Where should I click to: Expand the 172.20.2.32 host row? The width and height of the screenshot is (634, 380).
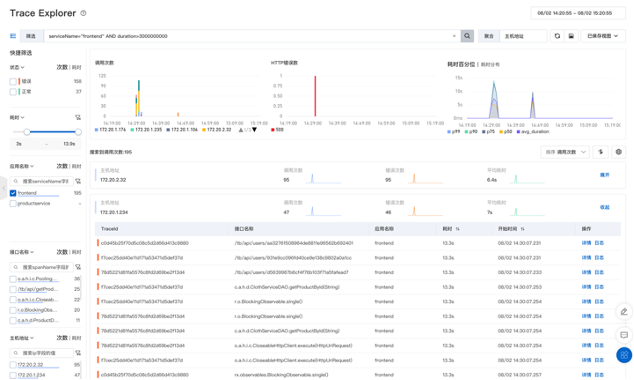[604, 175]
